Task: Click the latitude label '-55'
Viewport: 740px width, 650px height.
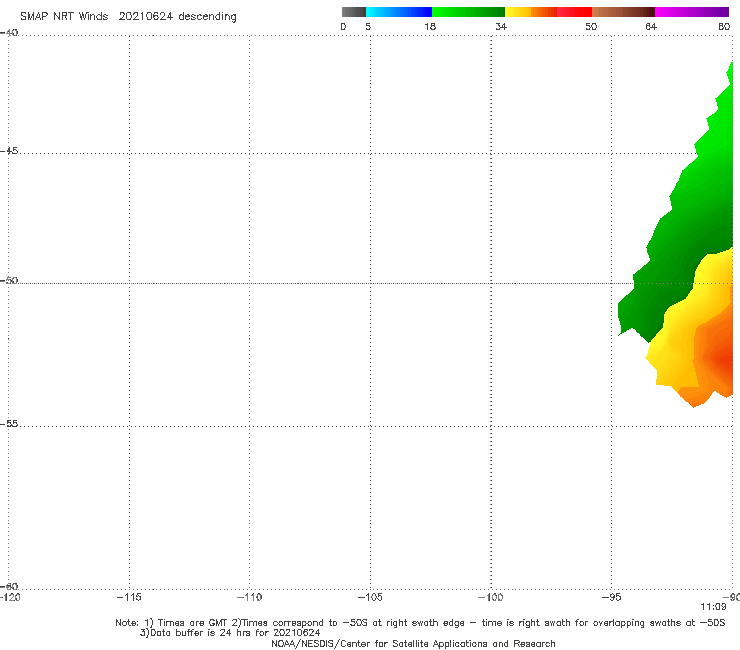Action: coord(9,424)
